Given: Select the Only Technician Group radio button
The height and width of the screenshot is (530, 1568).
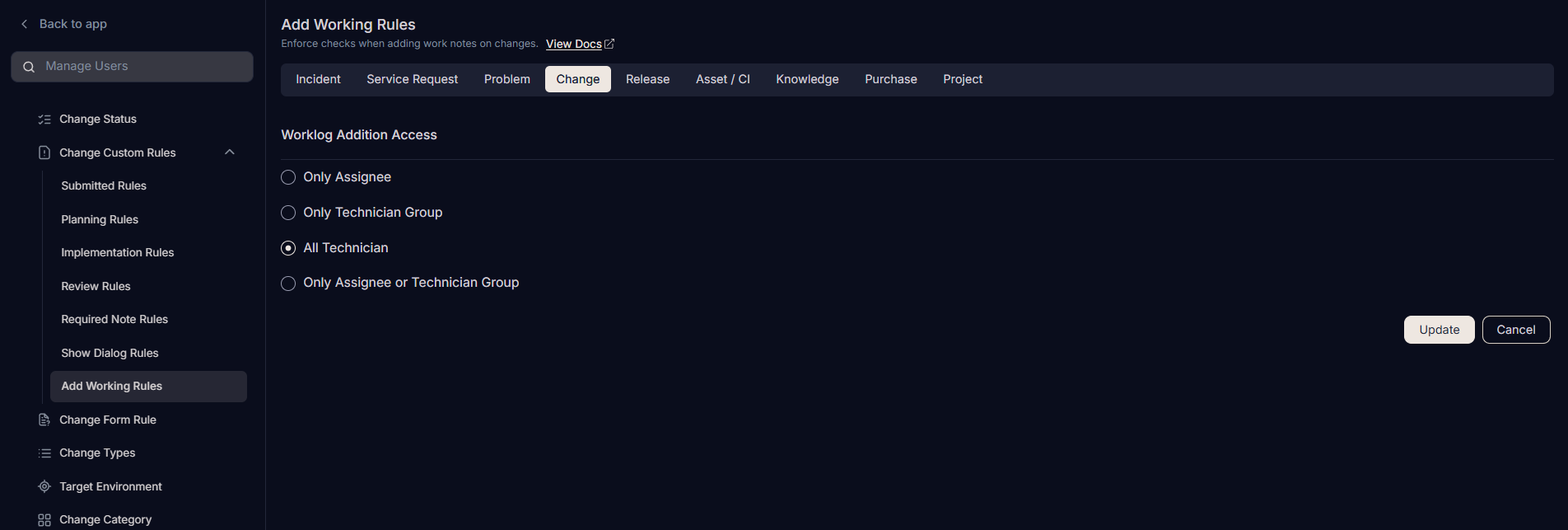Looking at the screenshot, I should click(288, 213).
